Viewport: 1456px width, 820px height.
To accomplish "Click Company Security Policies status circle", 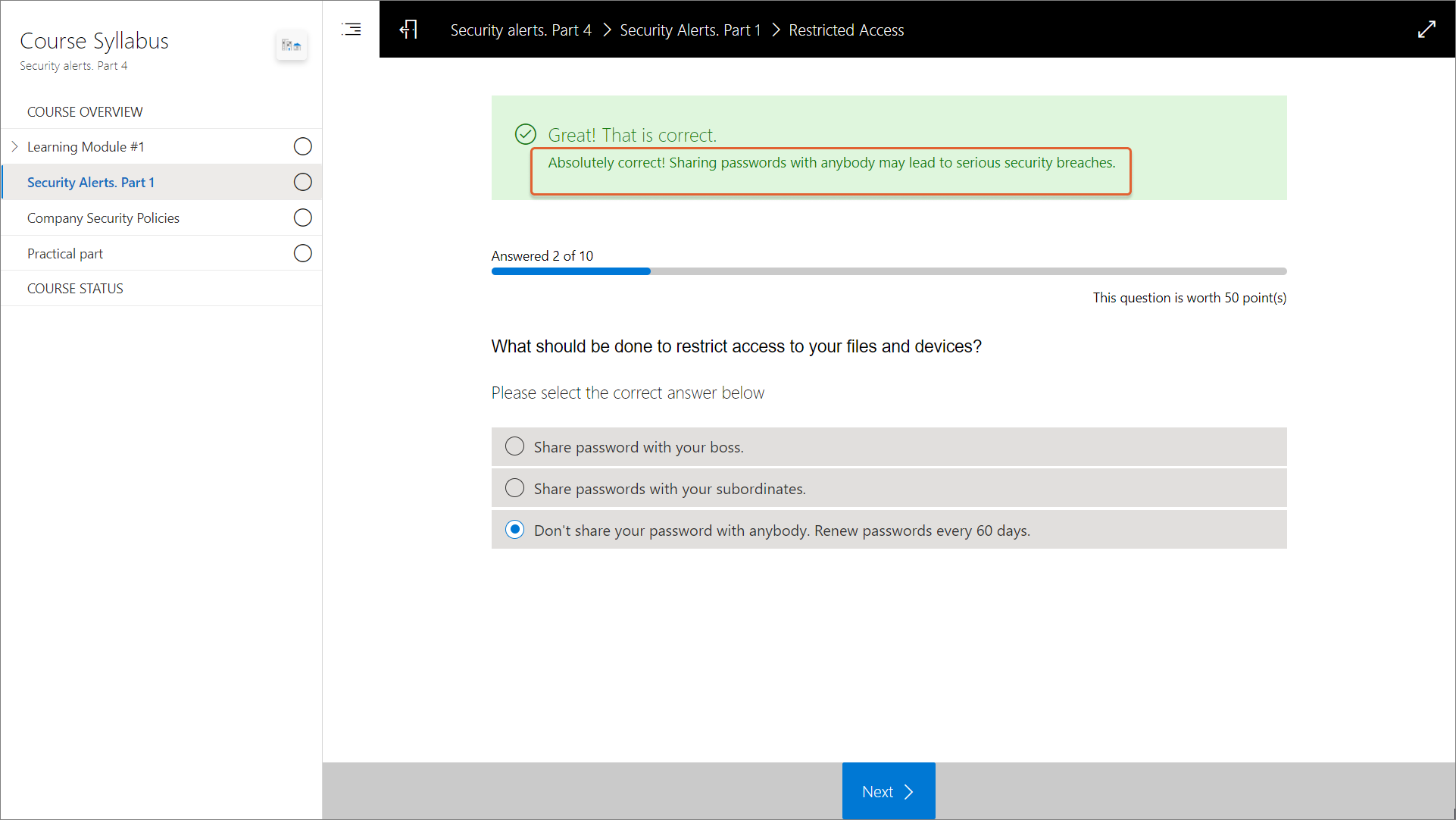I will point(302,218).
